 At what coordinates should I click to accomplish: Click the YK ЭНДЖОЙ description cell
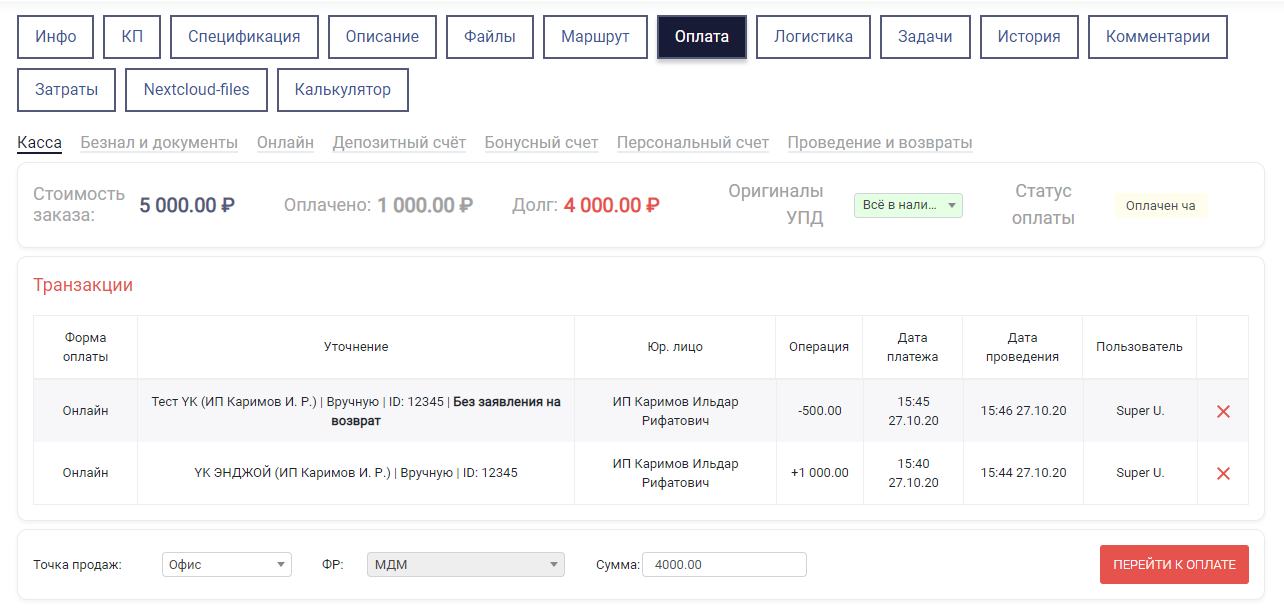(356, 473)
